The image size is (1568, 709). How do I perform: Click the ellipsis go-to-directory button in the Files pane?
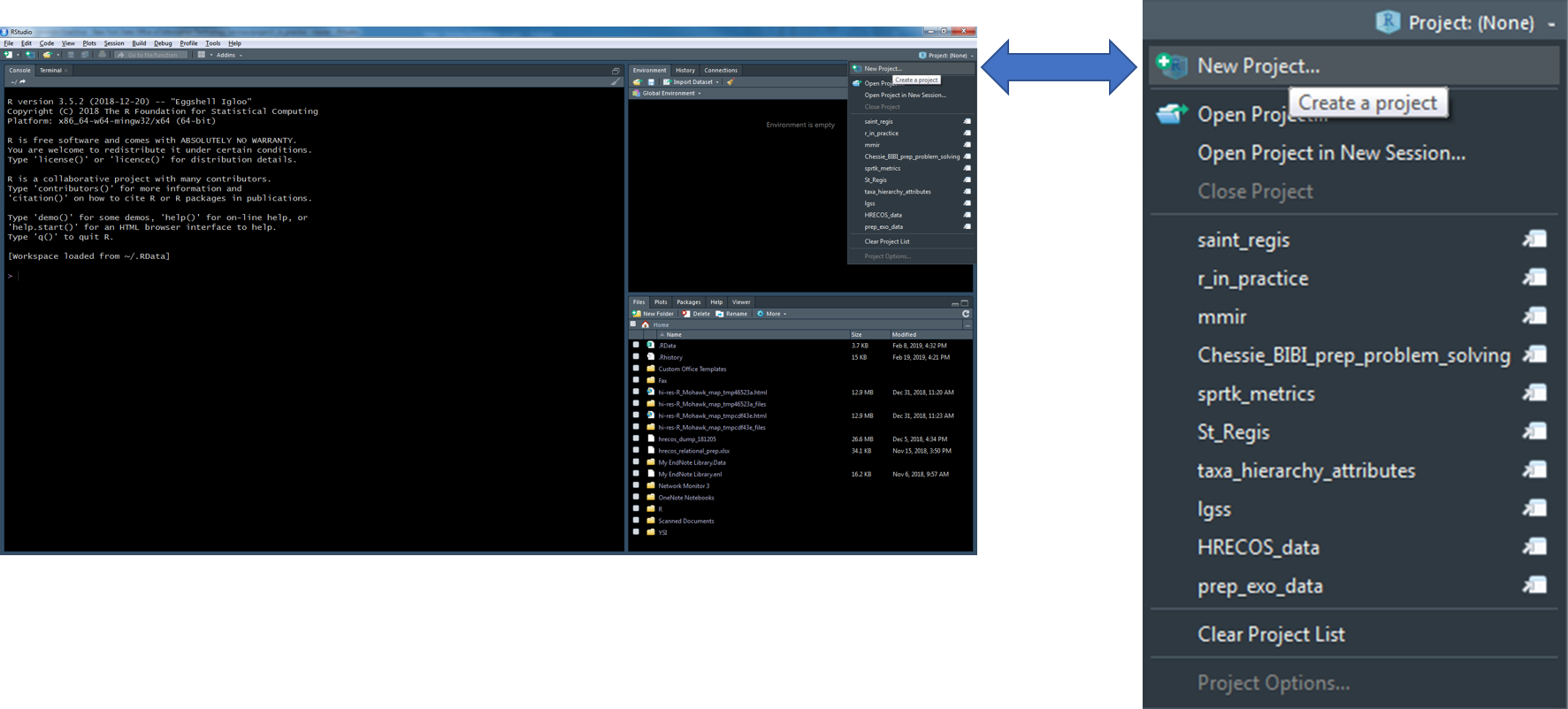click(968, 325)
